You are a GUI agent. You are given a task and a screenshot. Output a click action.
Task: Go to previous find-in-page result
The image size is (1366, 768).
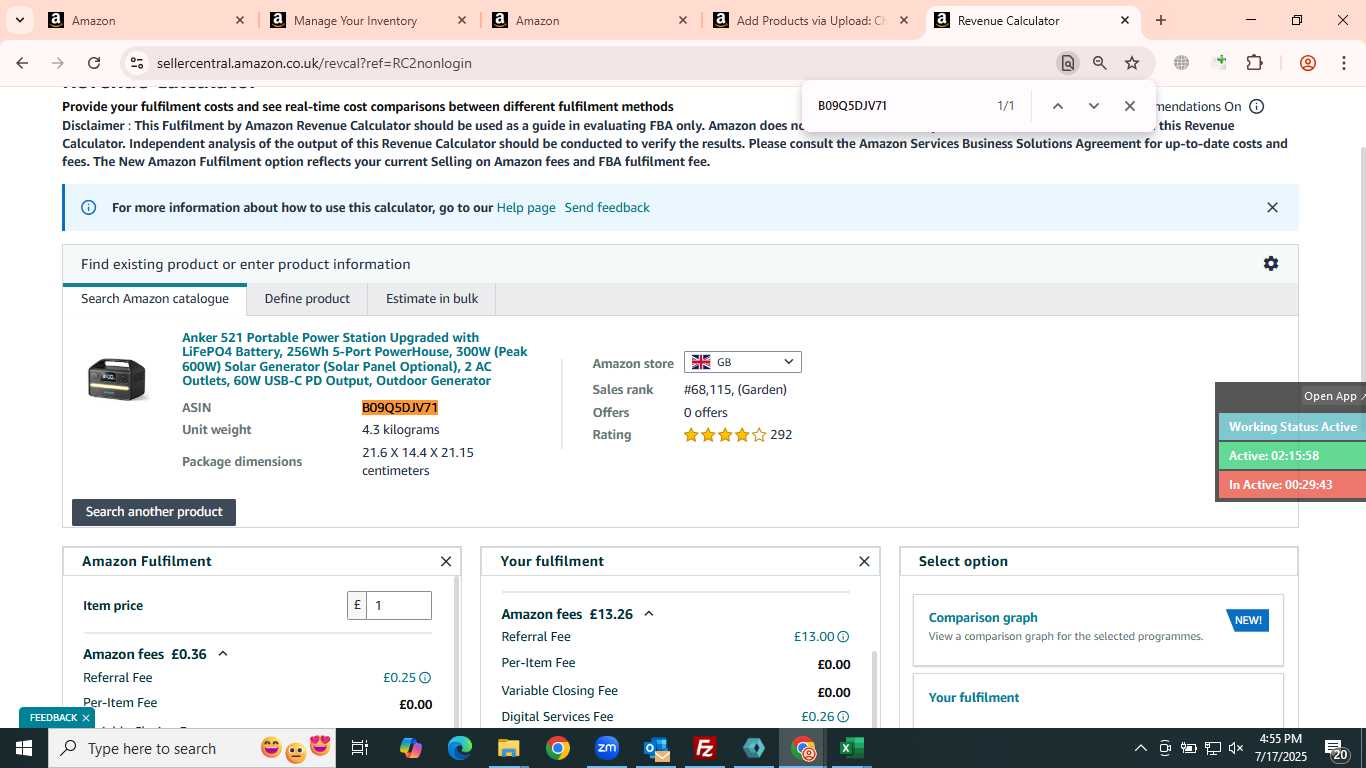click(x=1057, y=106)
